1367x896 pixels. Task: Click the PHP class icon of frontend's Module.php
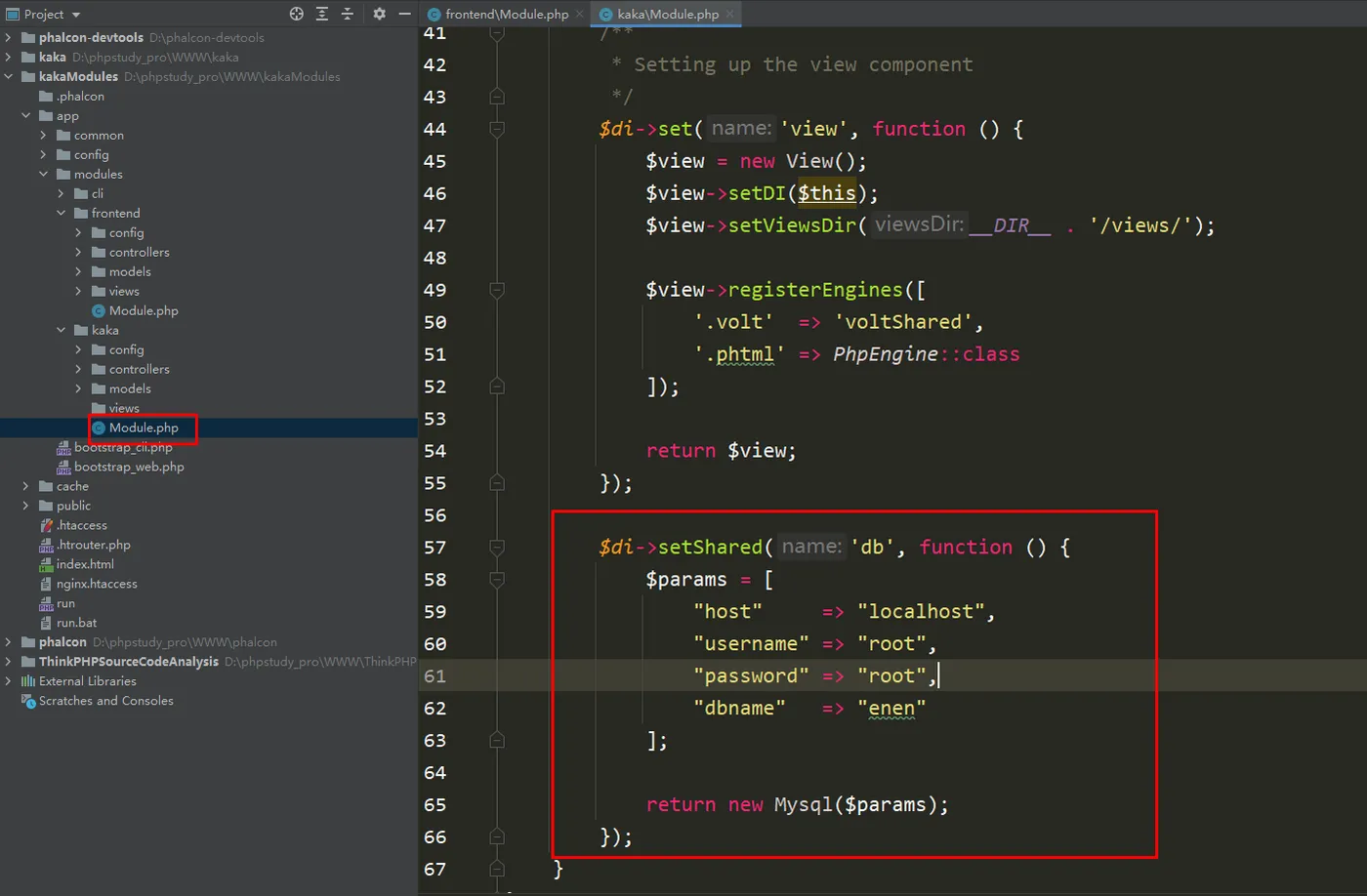click(98, 310)
